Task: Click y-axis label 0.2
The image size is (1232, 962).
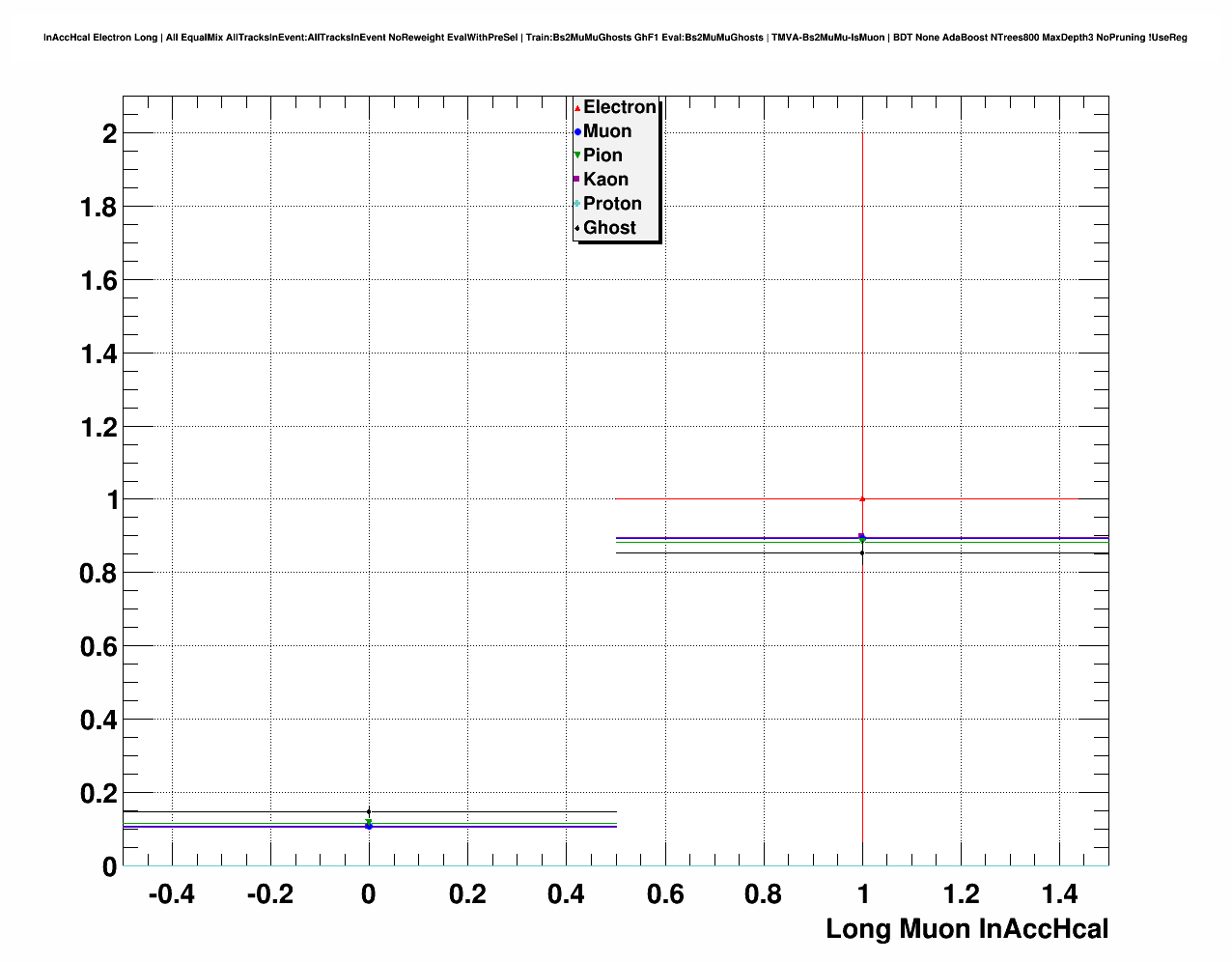Action: click(98, 793)
